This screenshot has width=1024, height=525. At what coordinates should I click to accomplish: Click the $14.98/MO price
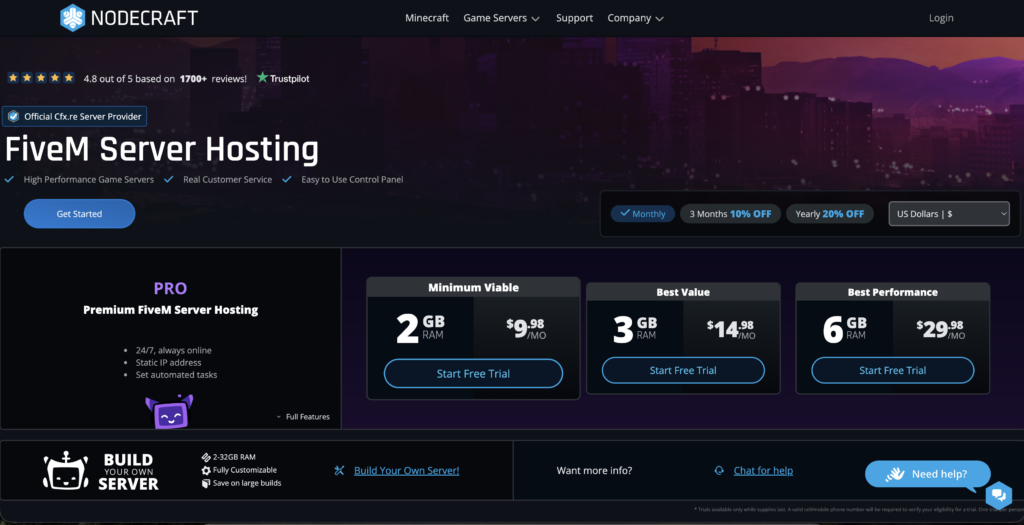(x=731, y=328)
